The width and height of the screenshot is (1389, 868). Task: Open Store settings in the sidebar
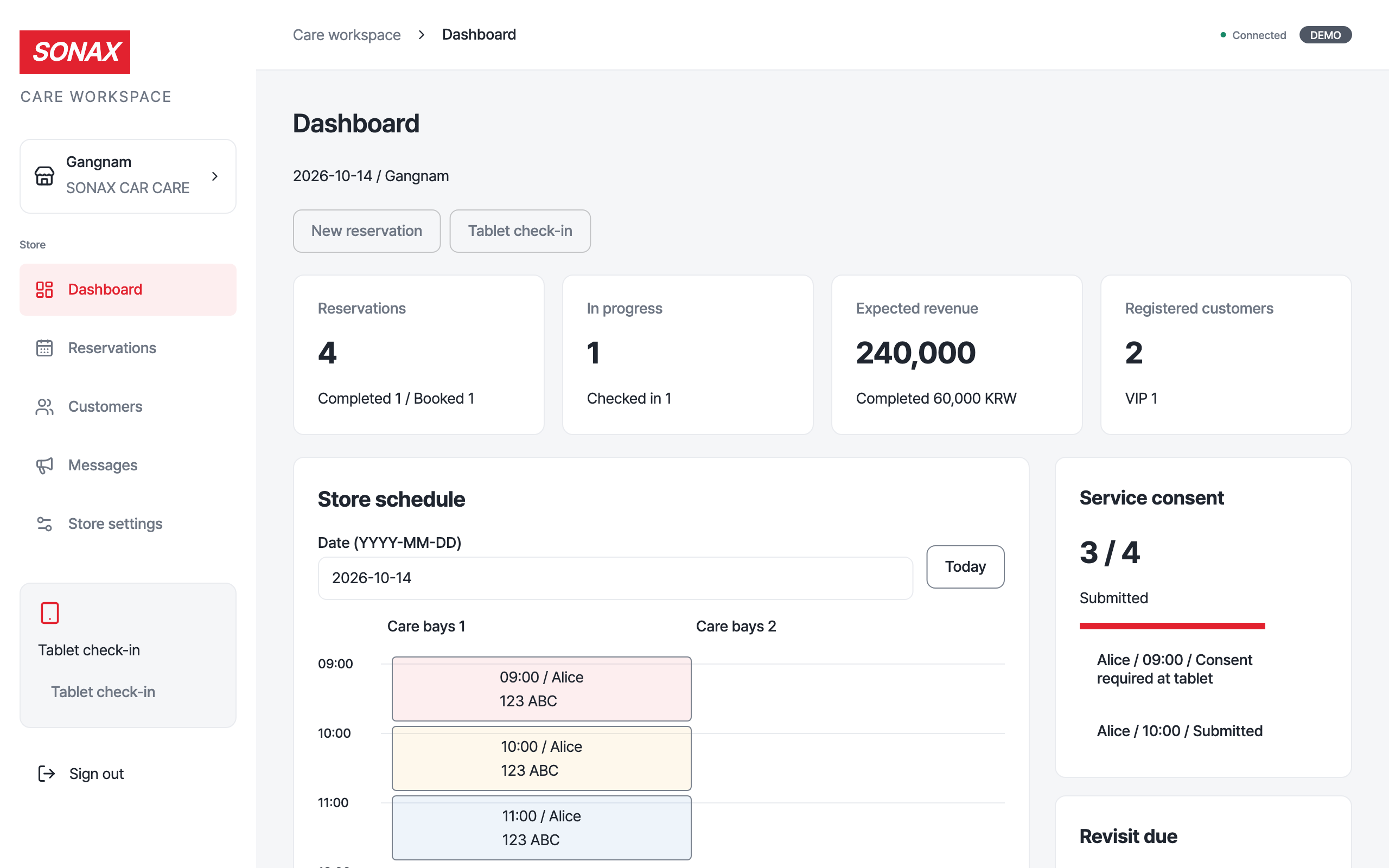pos(128,524)
